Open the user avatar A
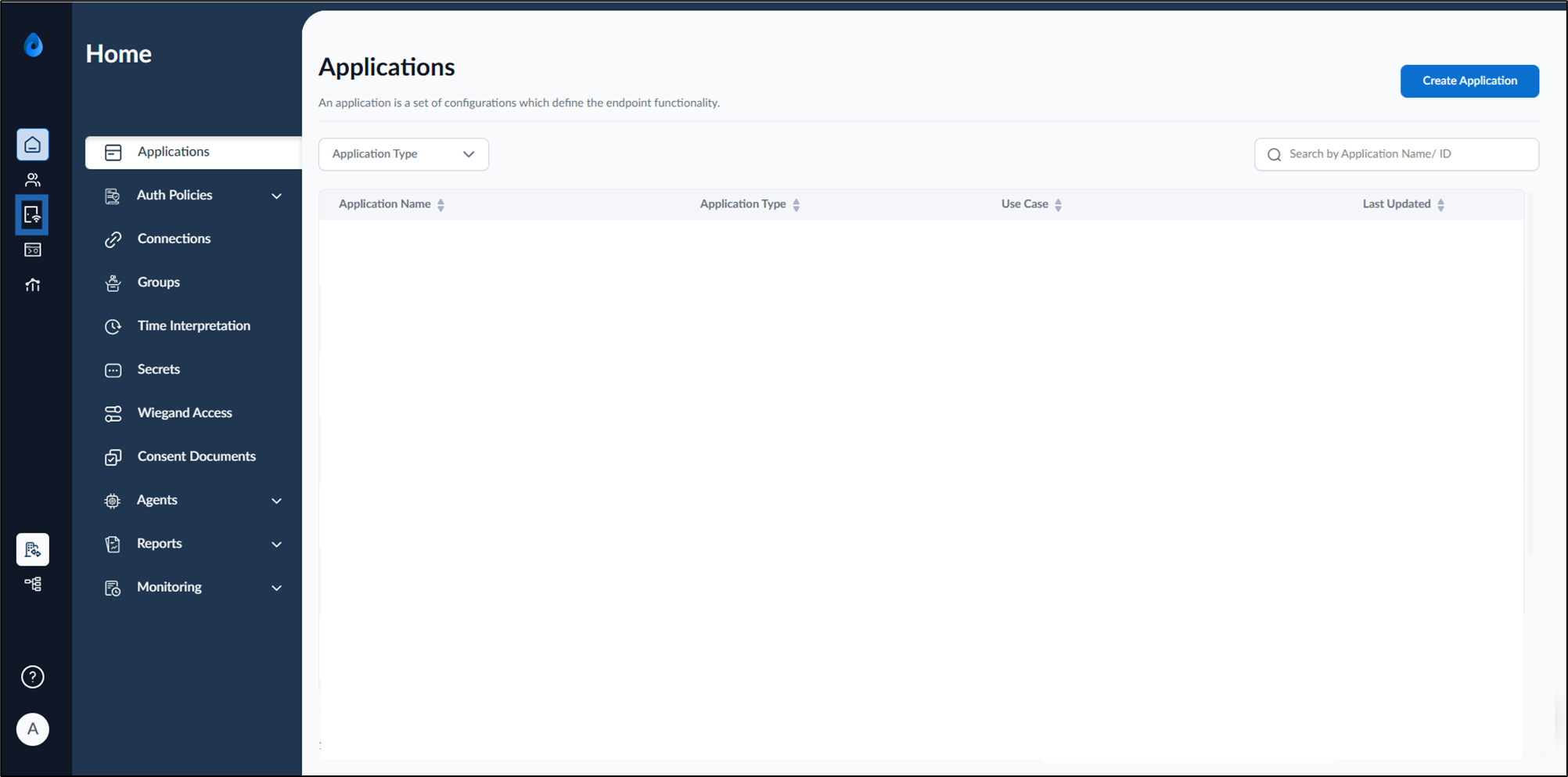Image resolution: width=1568 pixels, height=777 pixels. (x=33, y=729)
